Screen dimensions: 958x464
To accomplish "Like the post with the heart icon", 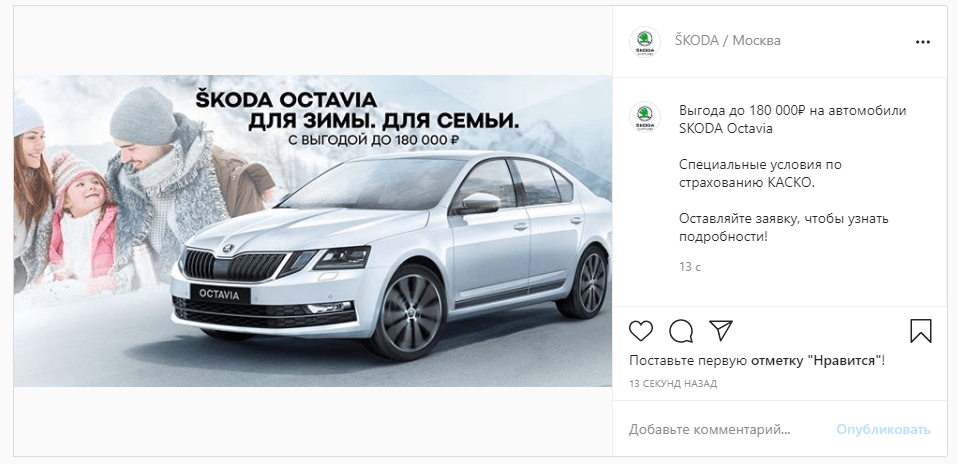I will 641,331.
